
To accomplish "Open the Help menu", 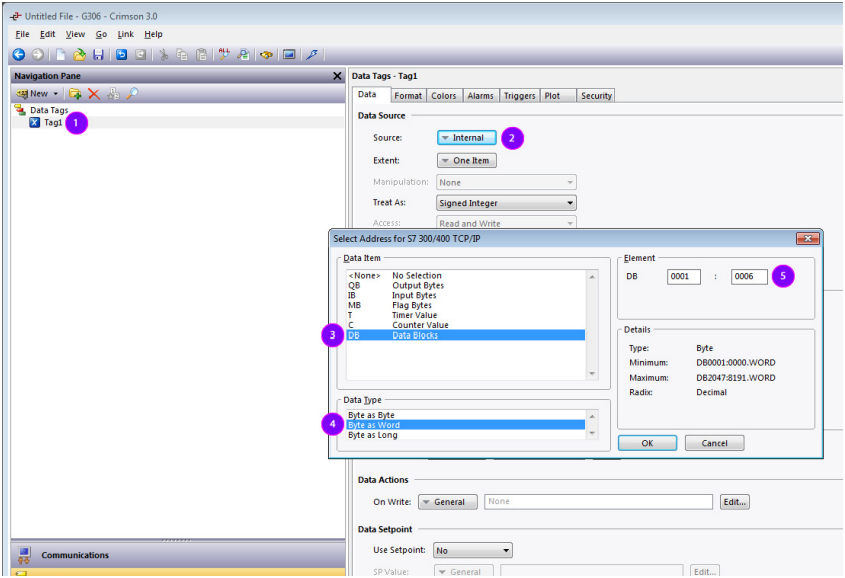I will pos(153,34).
